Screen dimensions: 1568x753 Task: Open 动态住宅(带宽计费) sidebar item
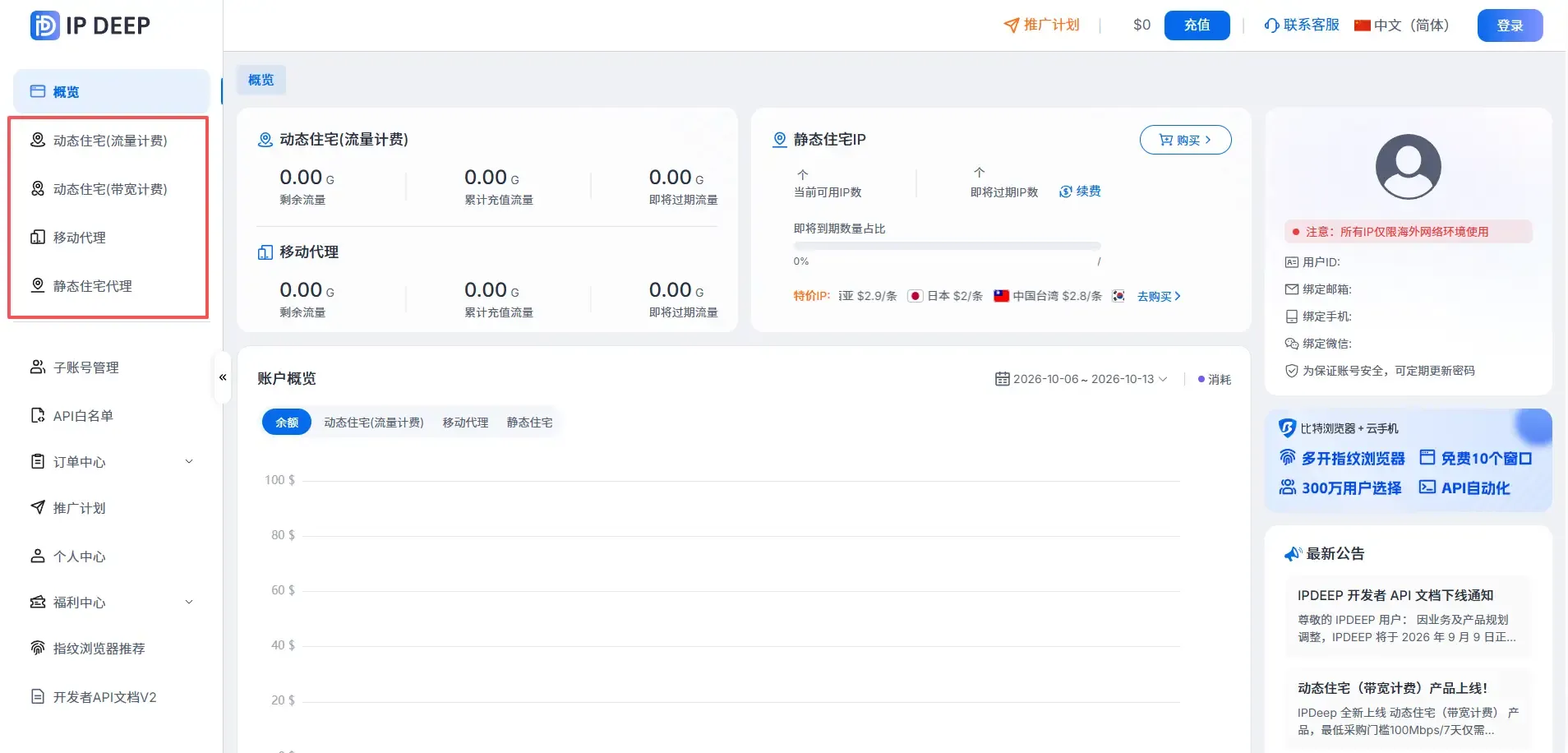[108, 189]
